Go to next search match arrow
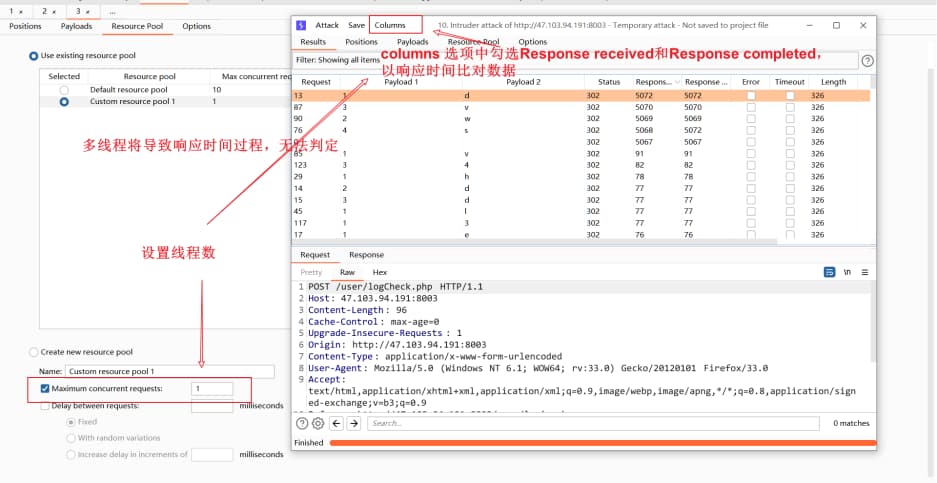Image resolution: width=937 pixels, height=483 pixels. tap(354, 423)
